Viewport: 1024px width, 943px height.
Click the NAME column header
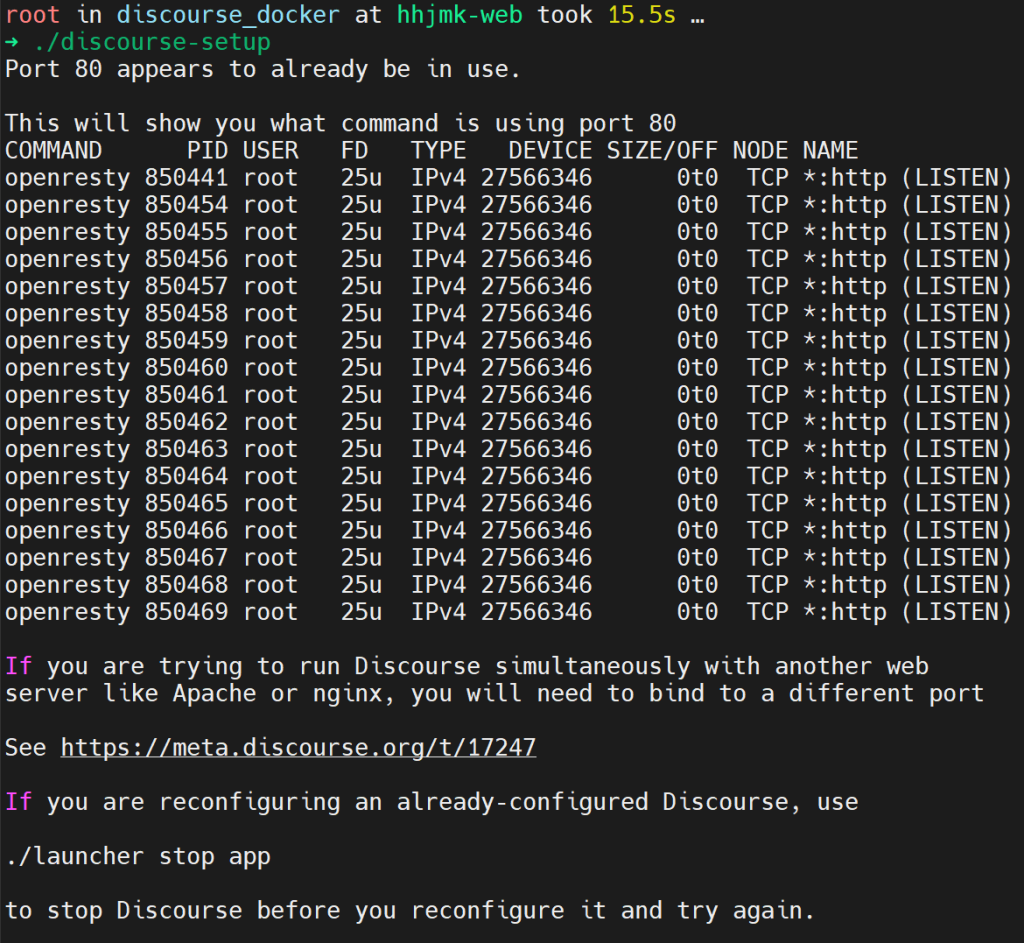pyautogui.click(x=830, y=150)
